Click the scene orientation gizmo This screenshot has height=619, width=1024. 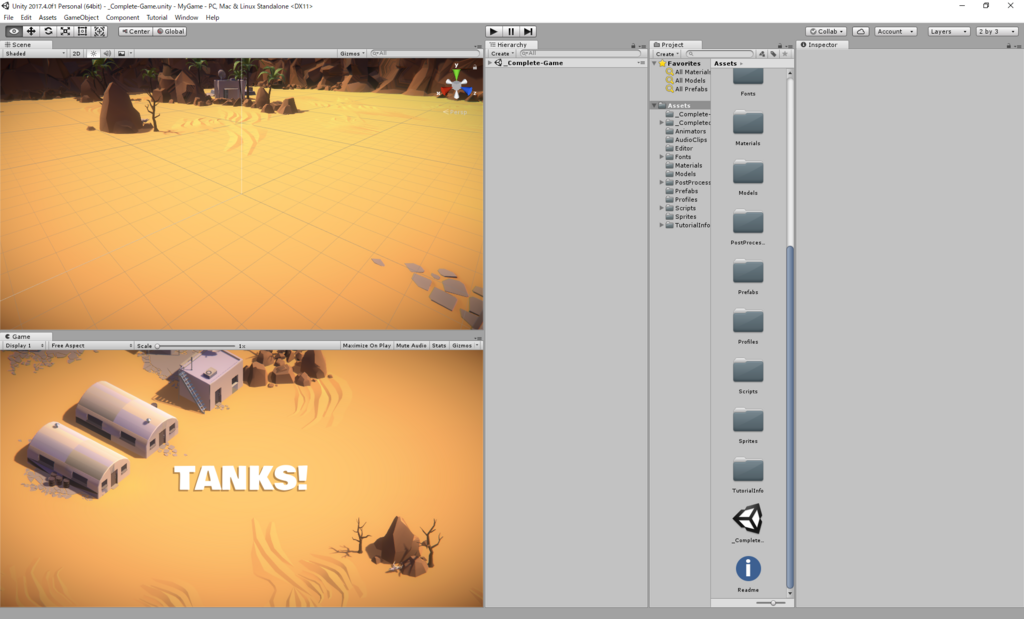[456, 85]
